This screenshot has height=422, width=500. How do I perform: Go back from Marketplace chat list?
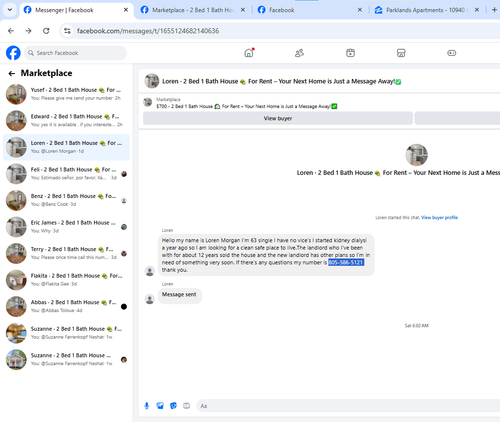(x=12, y=73)
